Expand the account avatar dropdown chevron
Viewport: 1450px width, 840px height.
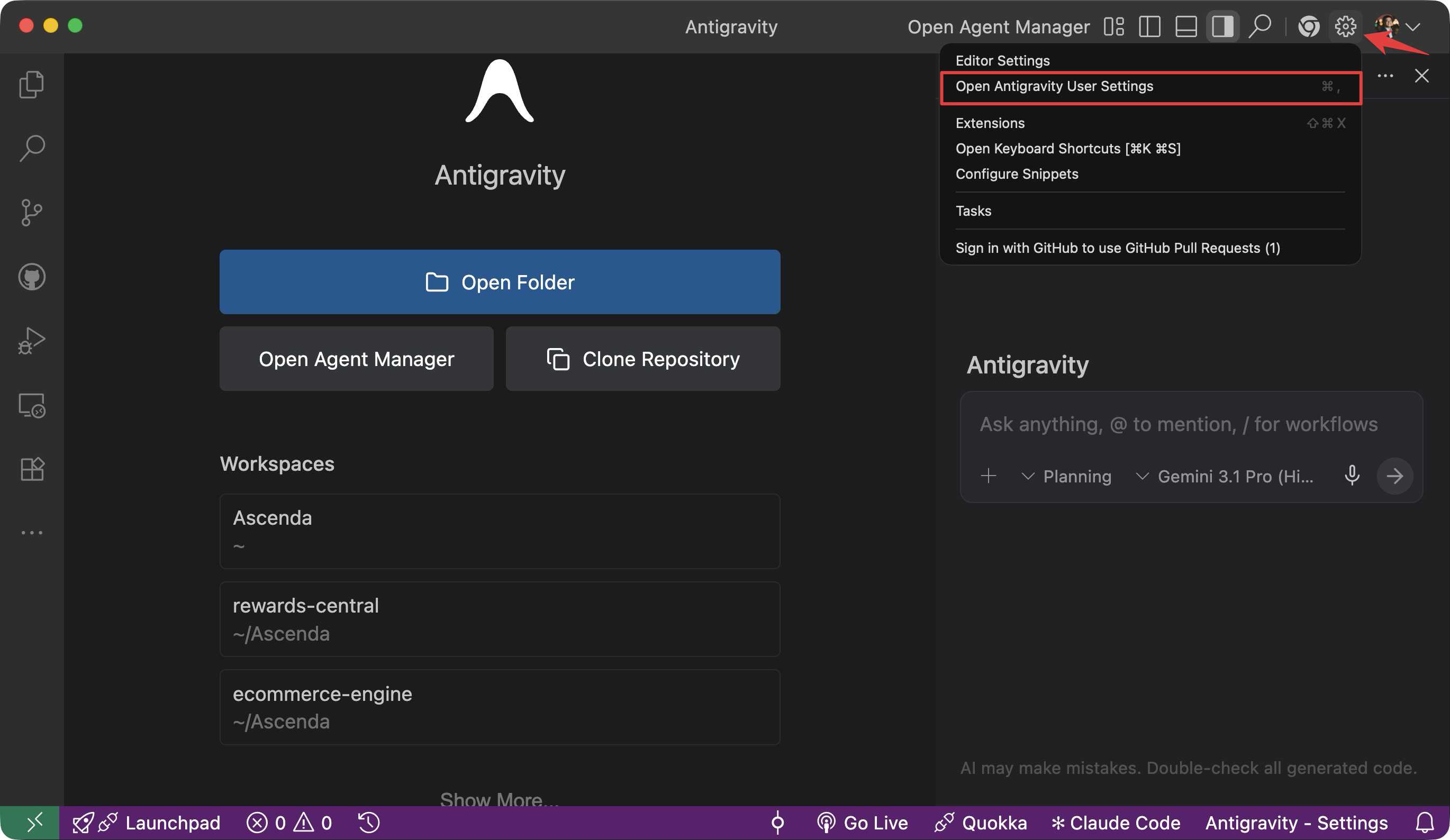click(x=1413, y=26)
